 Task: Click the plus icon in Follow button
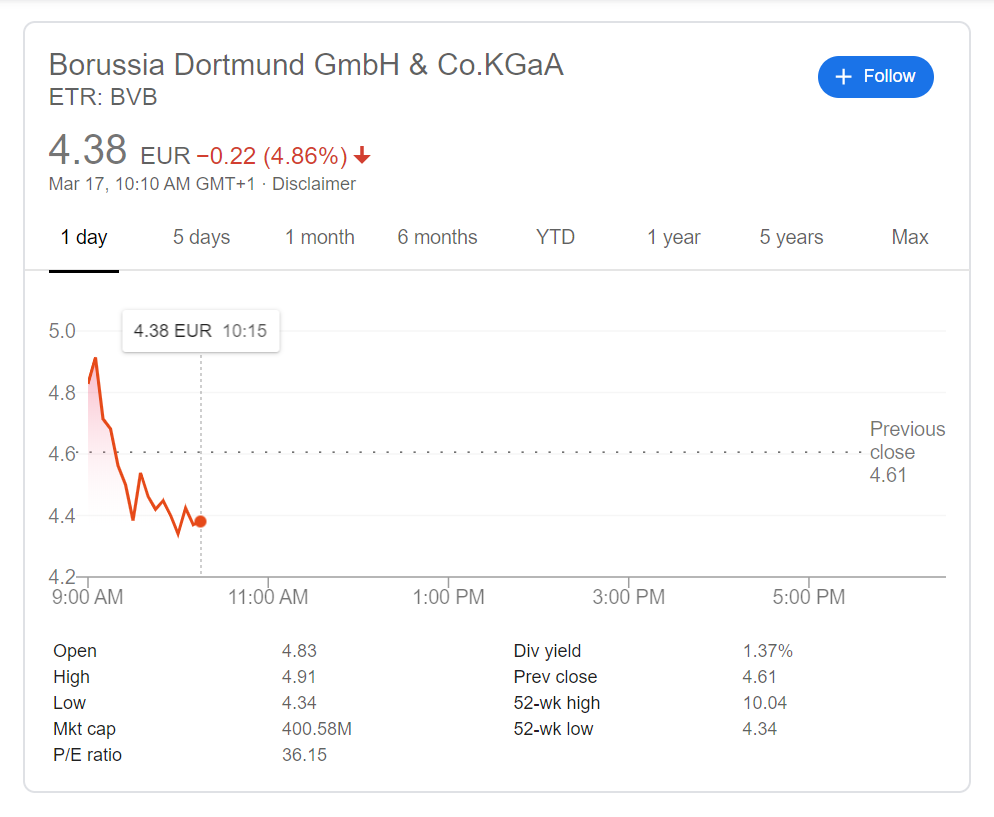point(843,77)
